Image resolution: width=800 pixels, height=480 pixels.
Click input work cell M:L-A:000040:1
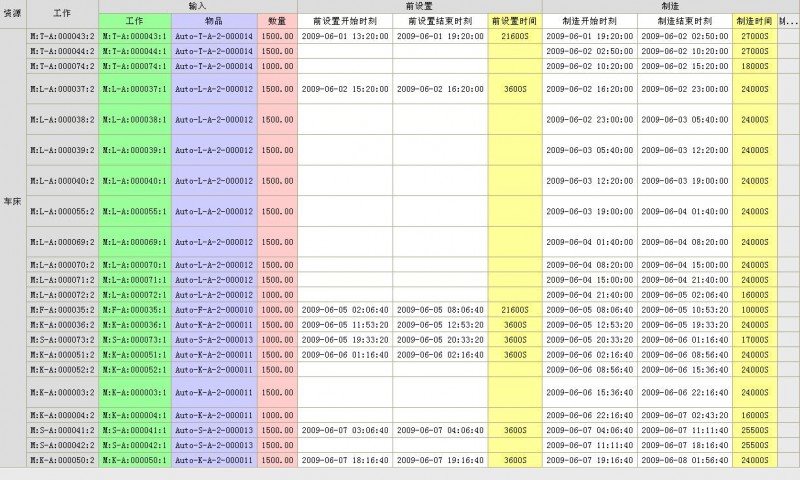tap(135, 181)
